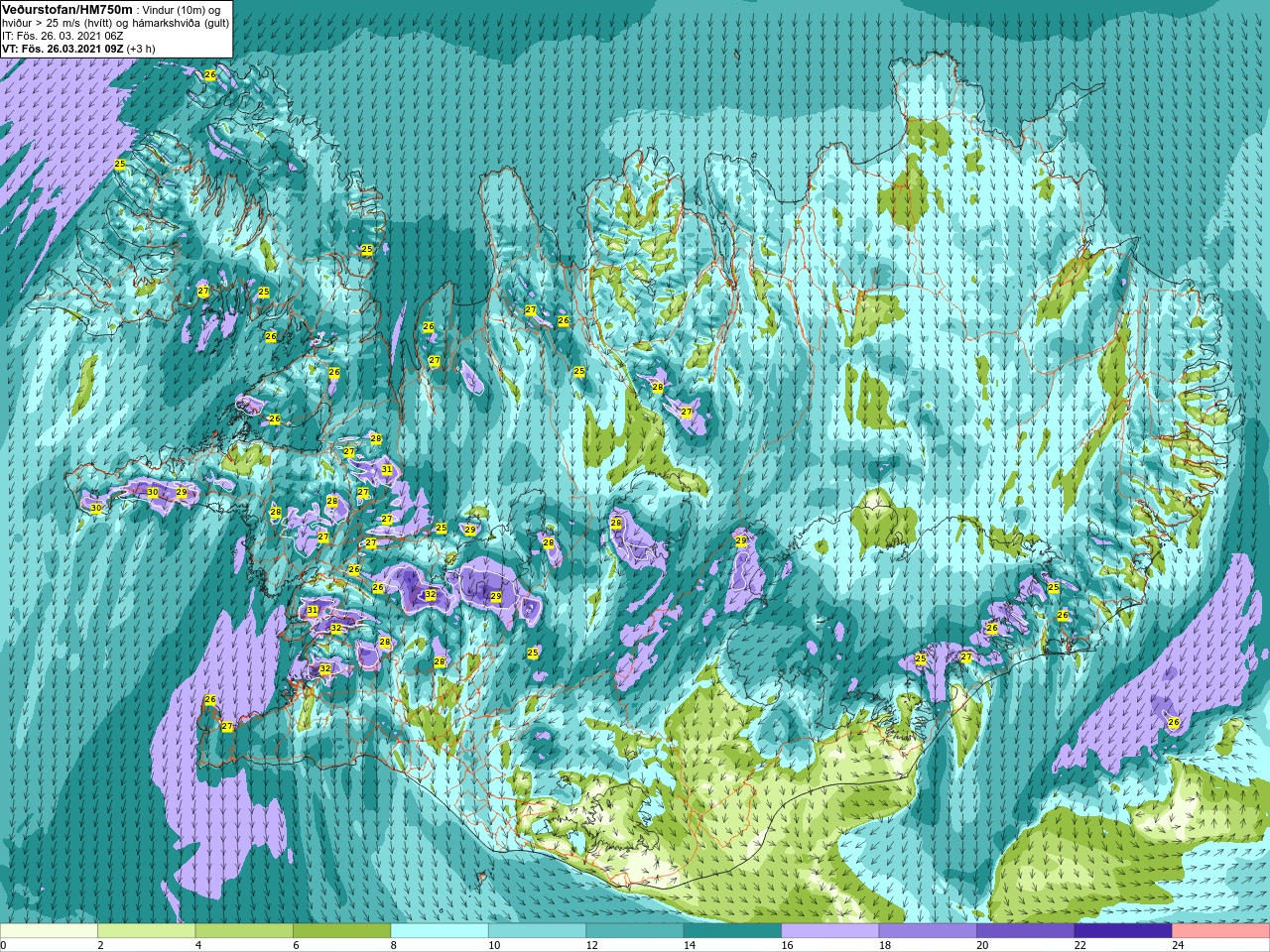Click the 'VT: Fös. 26.03.2021 09Z (+3 h)' line
Screen dimensions: 1270x952
pos(78,49)
